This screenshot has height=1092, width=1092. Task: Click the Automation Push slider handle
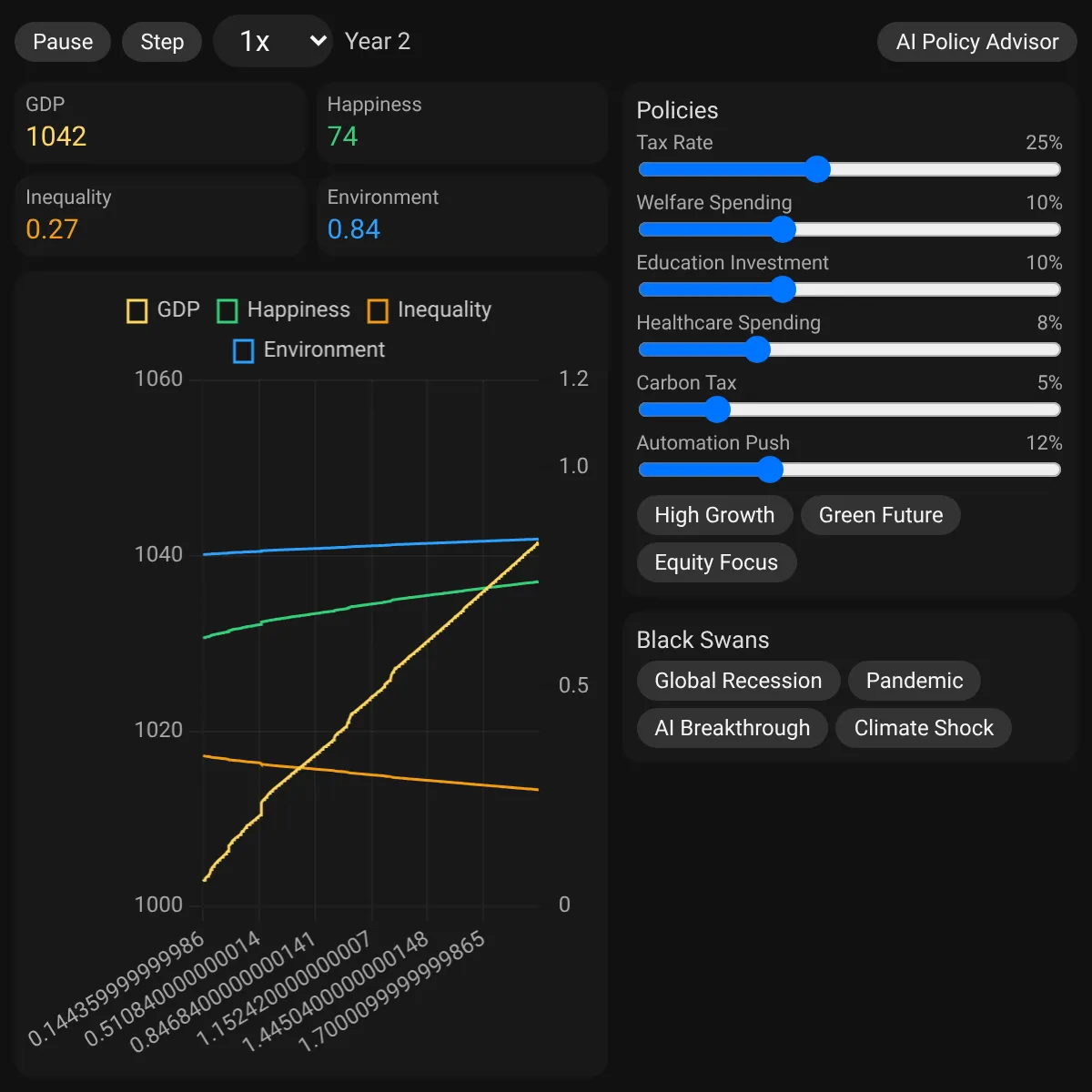[770, 470]
